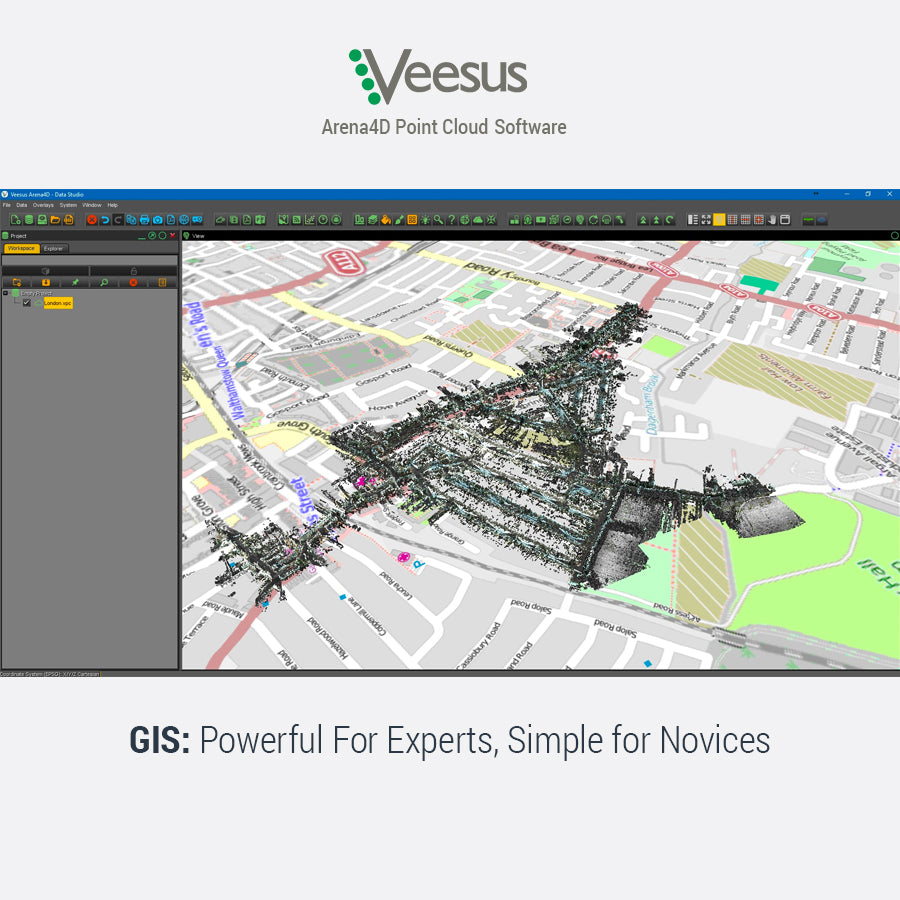This screenshot has width=900, height=900.
Task: Switch to the Workspace tab
Action: click(x=21, y=249)
